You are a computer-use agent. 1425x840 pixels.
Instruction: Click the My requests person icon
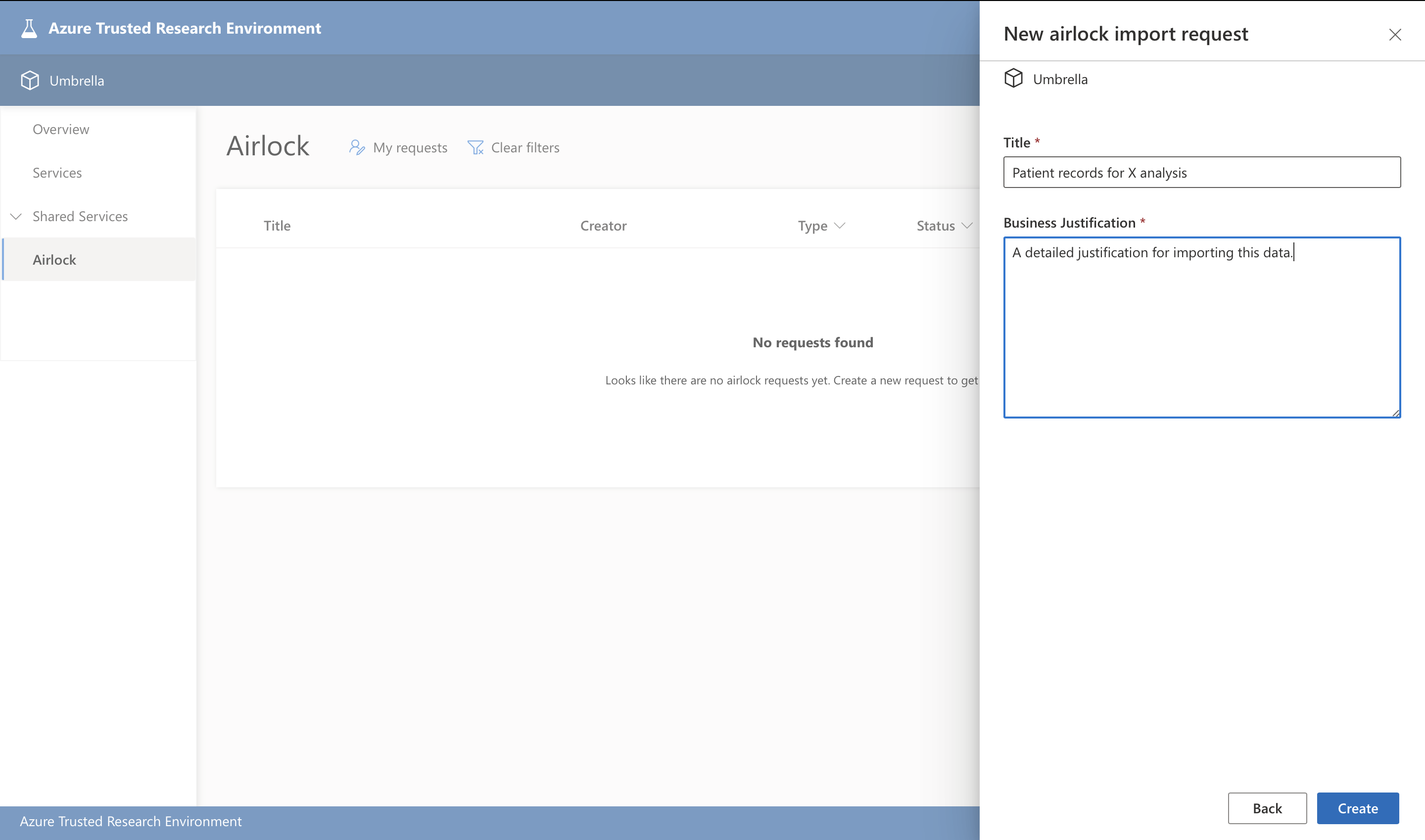(x=357, y=148)
